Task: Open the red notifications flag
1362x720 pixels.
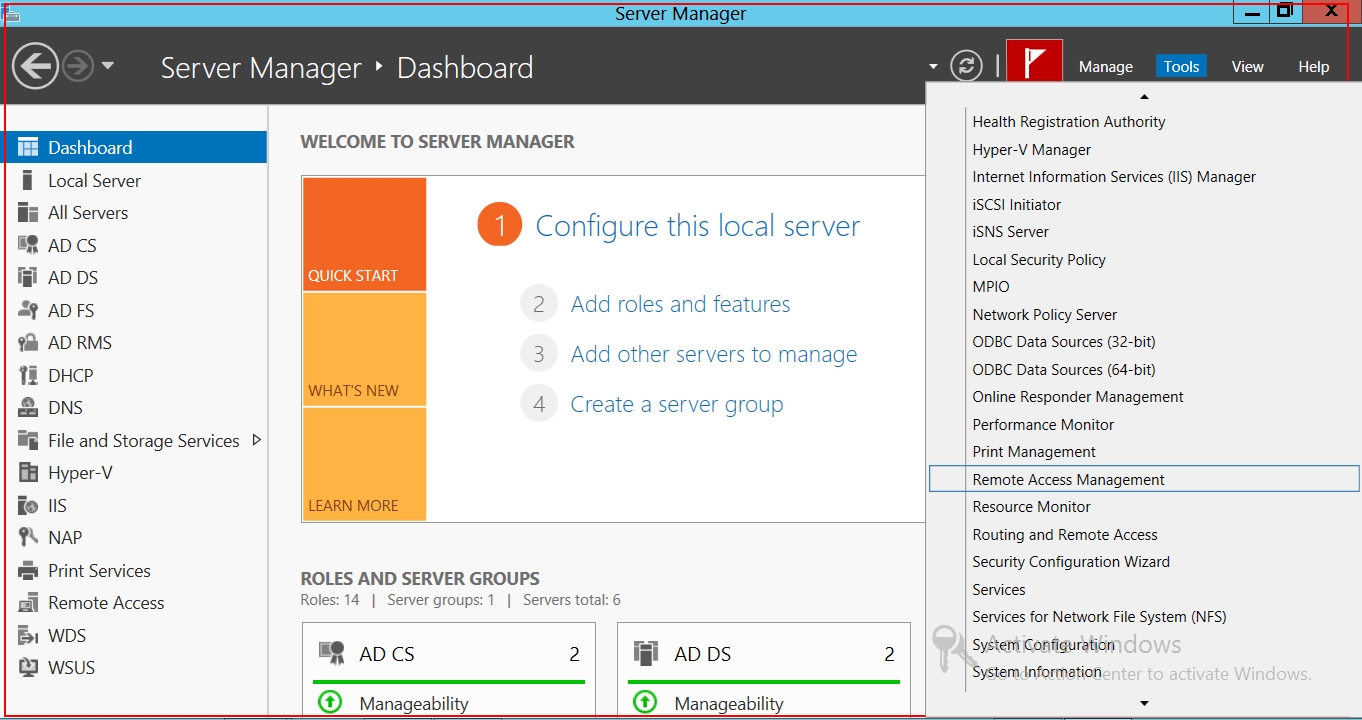Action: click(1034, 65)
